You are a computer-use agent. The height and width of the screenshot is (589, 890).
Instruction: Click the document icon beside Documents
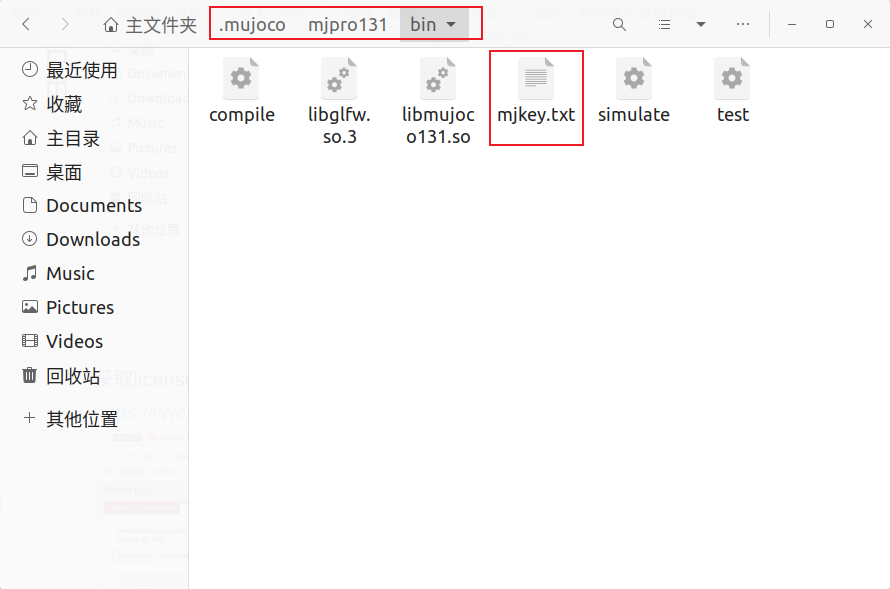click(30, 205)
